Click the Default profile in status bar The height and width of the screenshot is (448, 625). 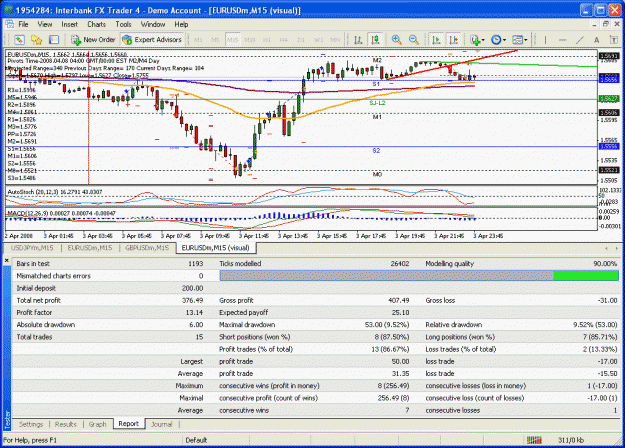coord(196,440)
